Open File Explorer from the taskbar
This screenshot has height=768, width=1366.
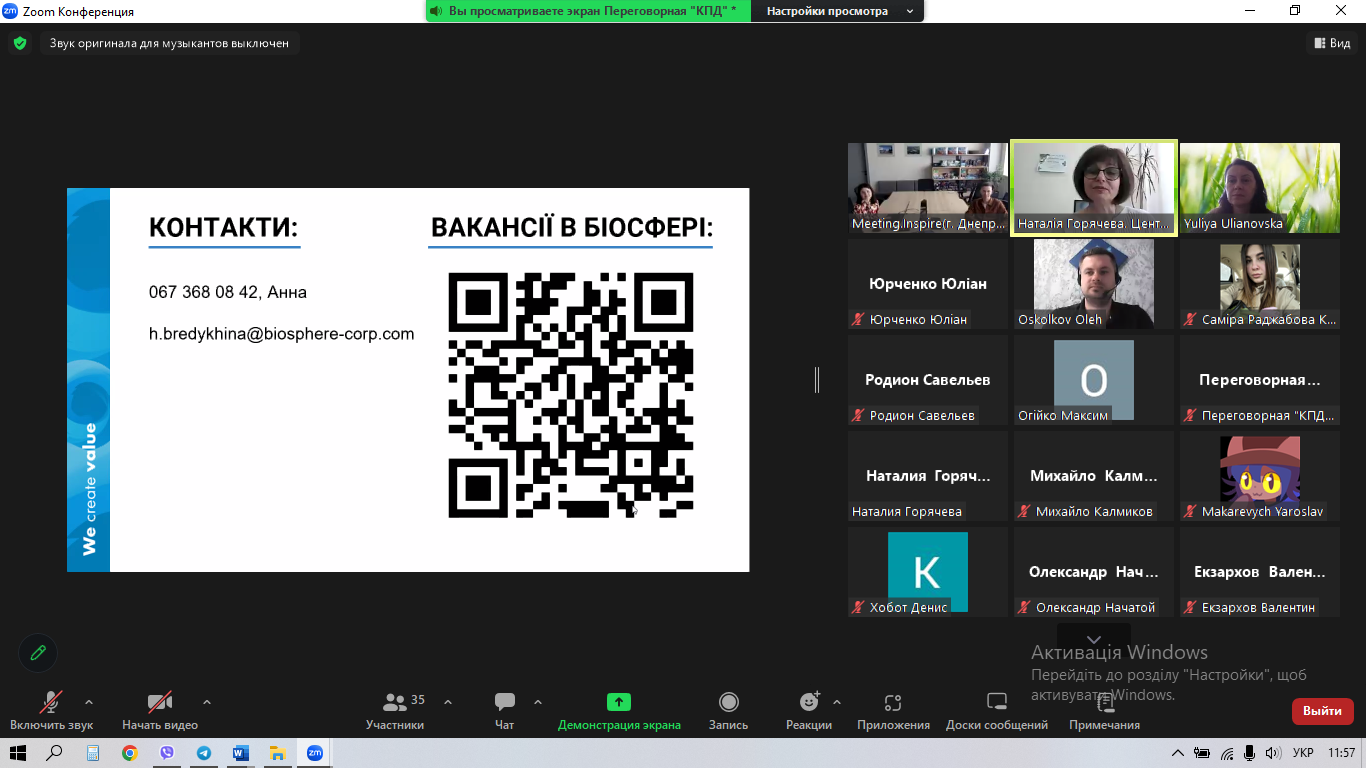278,753
